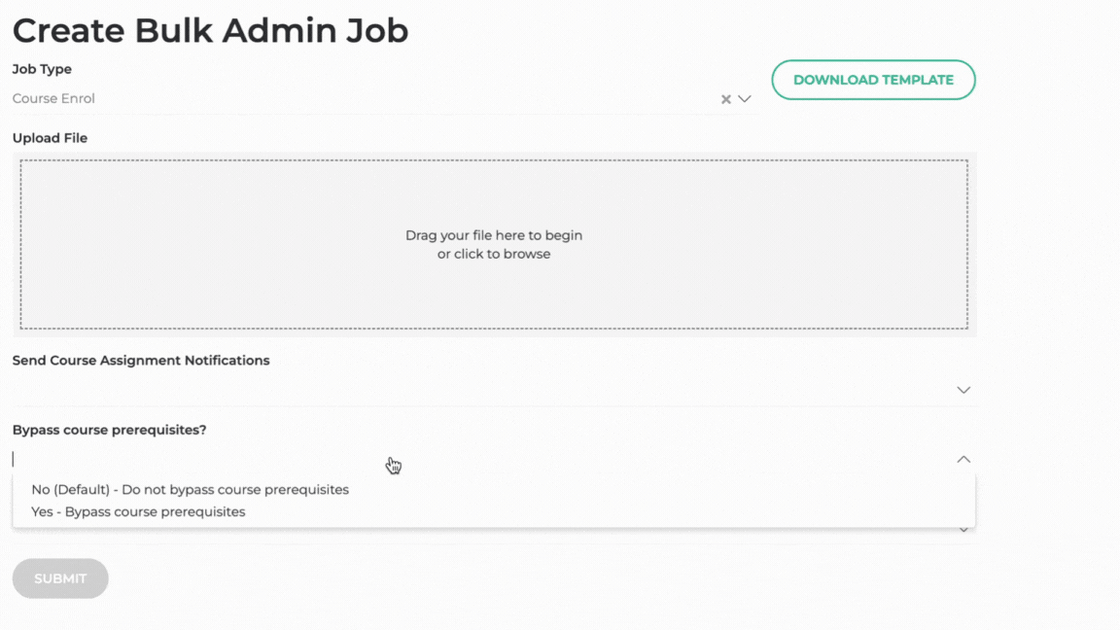1120x630 pixels.
Task: Collapse the Bypass course prerequisites dropdown chevron
Action: [963, 459]
